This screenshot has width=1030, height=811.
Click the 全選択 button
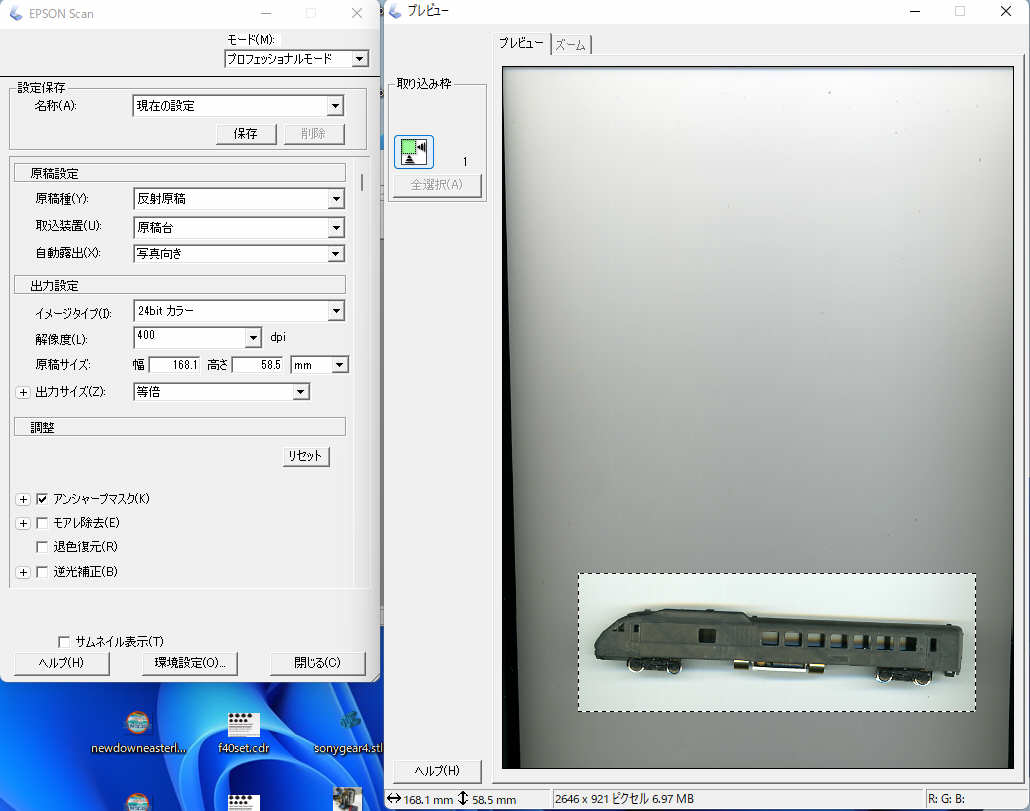(437, 185)
